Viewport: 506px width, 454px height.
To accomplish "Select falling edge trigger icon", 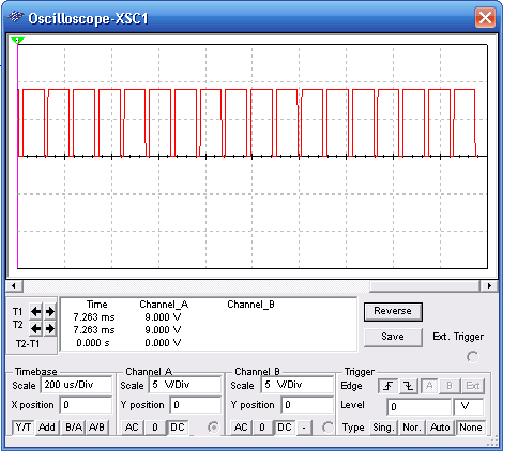I will (408, 386).
